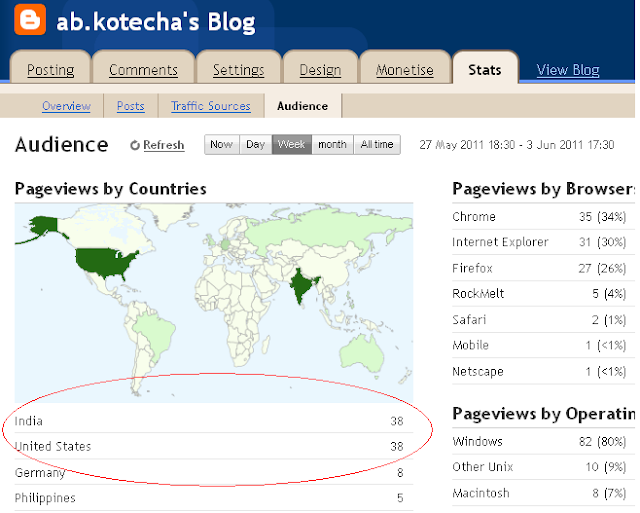Click the Safari browser row
Viewport: 640px width, 513px height.
click(543, 320)
